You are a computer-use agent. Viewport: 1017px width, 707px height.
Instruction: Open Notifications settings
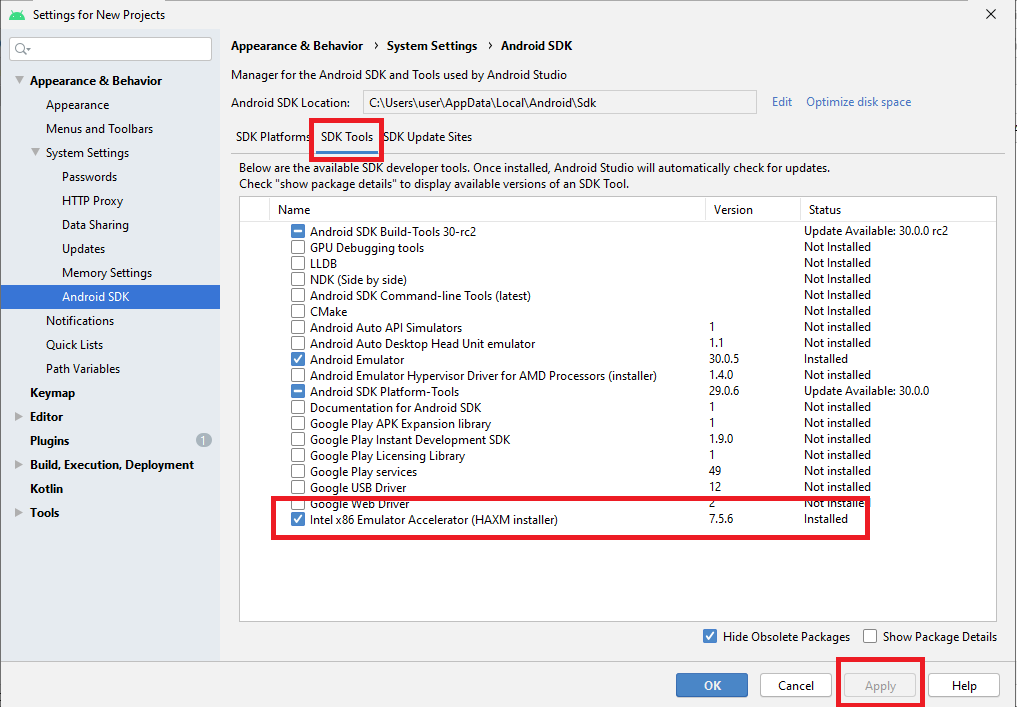pyautogui.click(x=80, y=320)
